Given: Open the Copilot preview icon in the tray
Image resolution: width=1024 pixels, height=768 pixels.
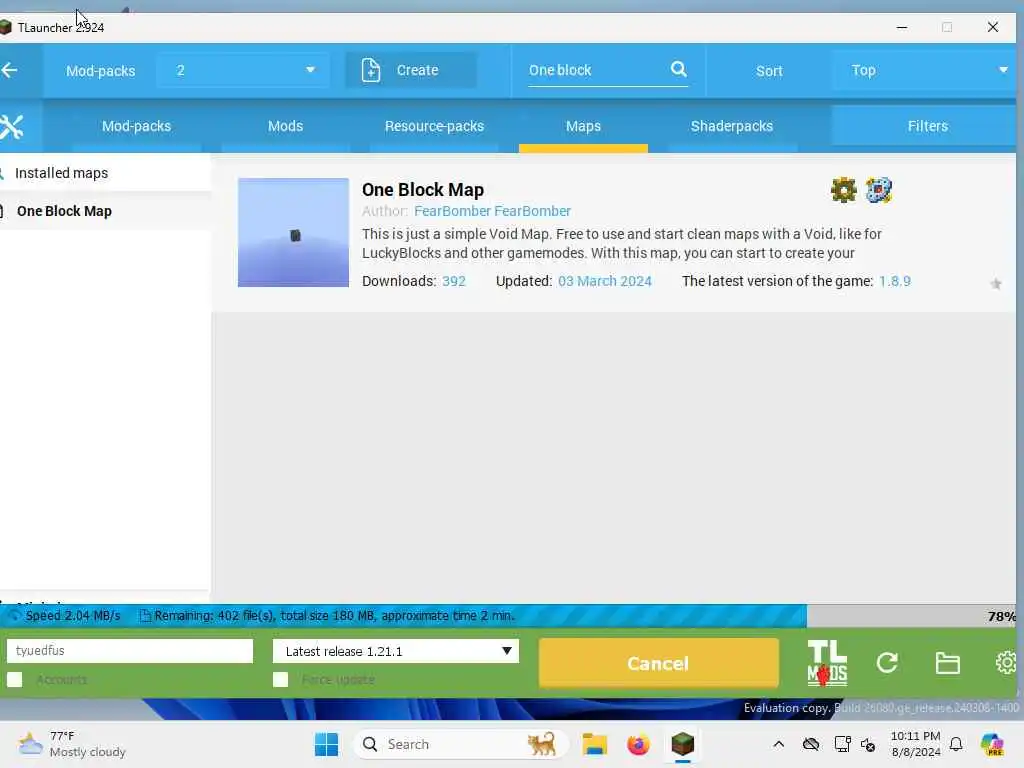Looking at the screenshot, I should 992,744.
